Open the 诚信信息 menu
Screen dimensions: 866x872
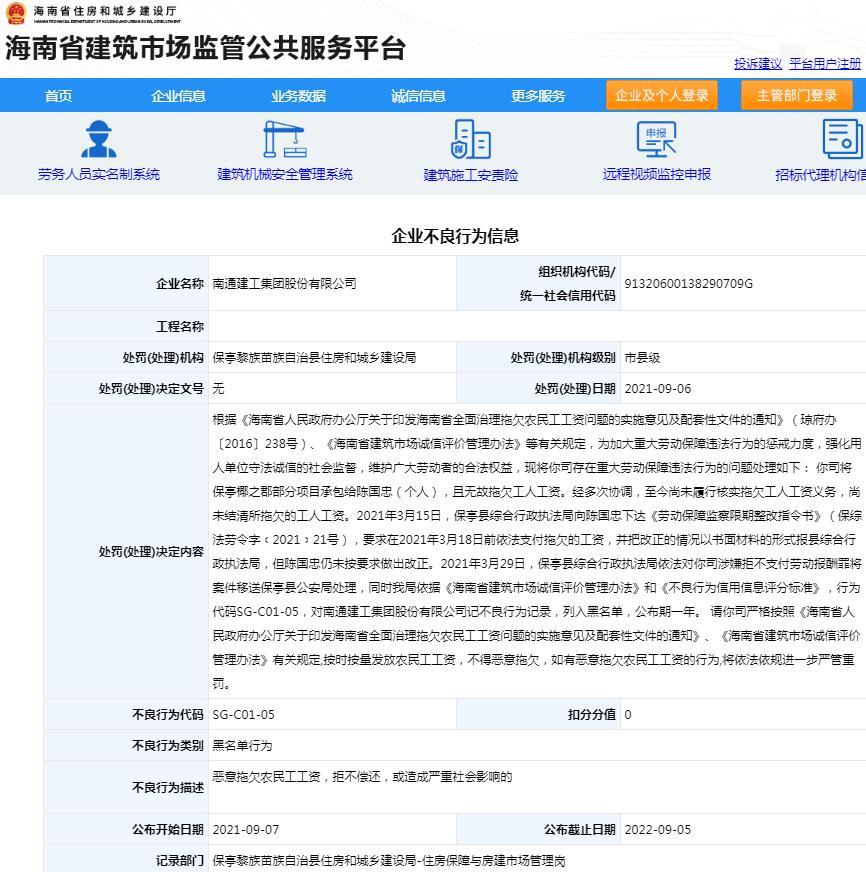(418, 96)
